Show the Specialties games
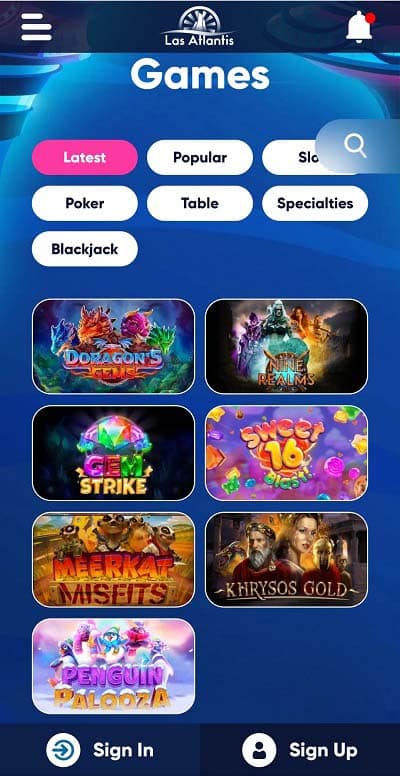400x776 pixels. [315, 203]
